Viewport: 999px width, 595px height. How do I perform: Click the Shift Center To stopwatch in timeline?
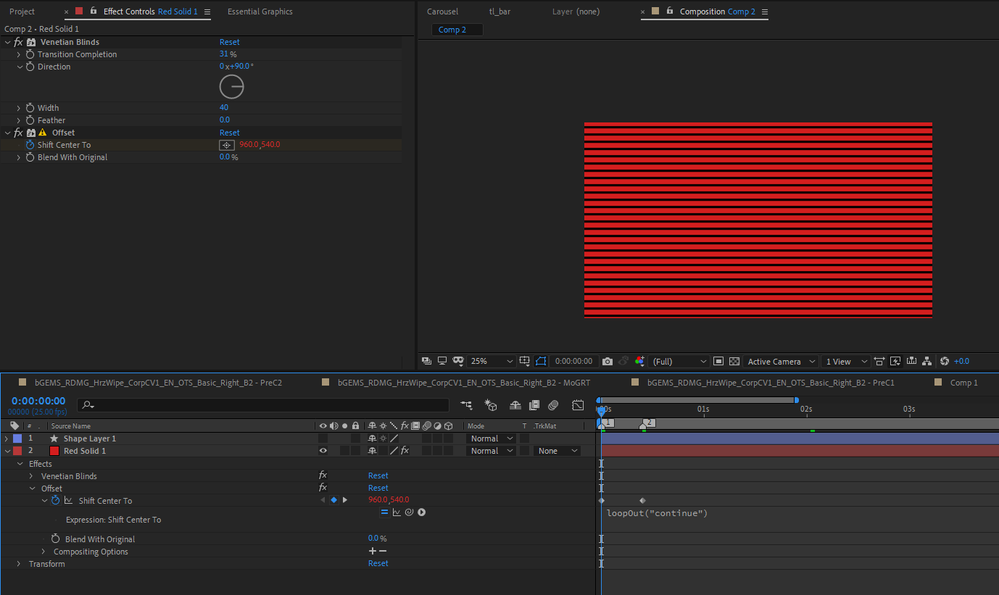56,500
